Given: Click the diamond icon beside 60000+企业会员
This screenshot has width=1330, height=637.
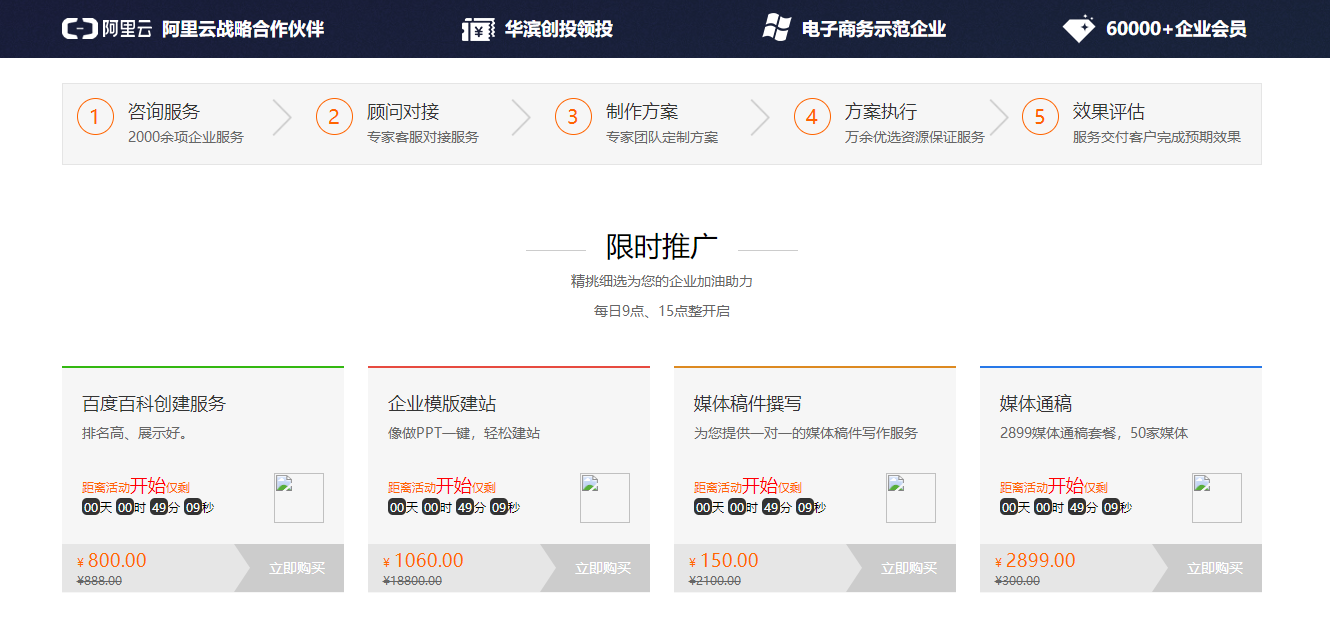Looking at the screenshot, I should click(1079, 29).
